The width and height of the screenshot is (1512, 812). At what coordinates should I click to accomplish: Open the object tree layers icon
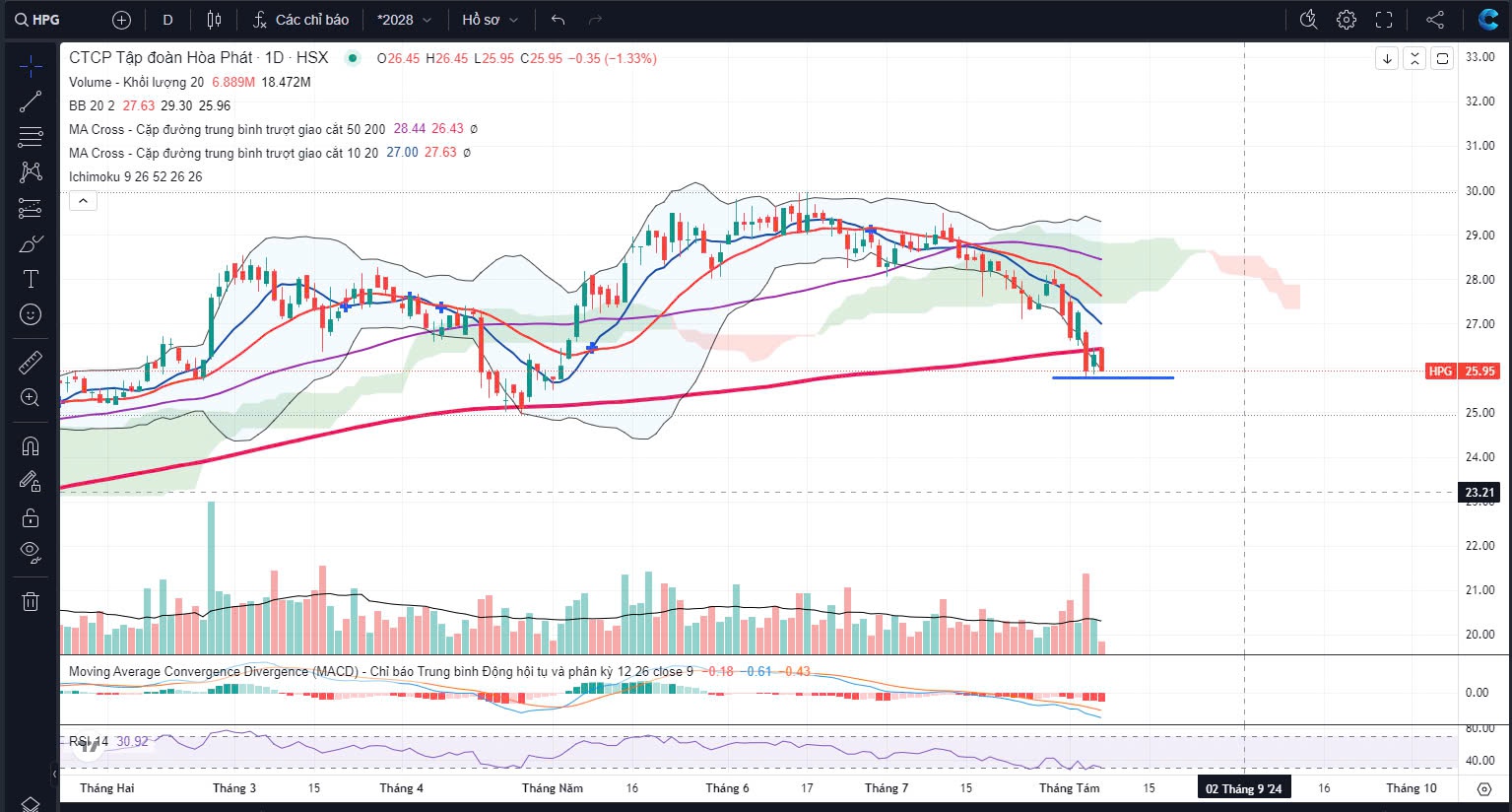tap(31, 803)
